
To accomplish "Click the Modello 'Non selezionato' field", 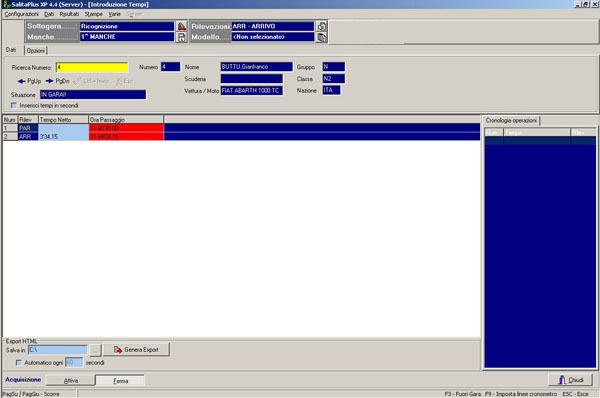I will coord(273,37).
